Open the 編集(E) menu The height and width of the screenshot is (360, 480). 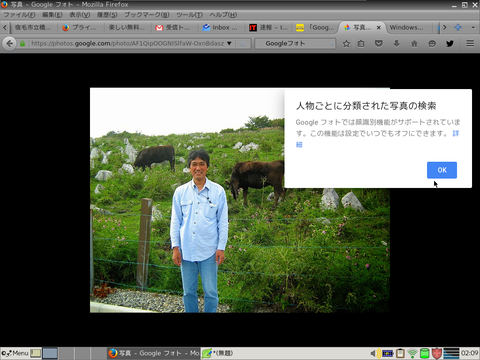[x=52, y=15]
